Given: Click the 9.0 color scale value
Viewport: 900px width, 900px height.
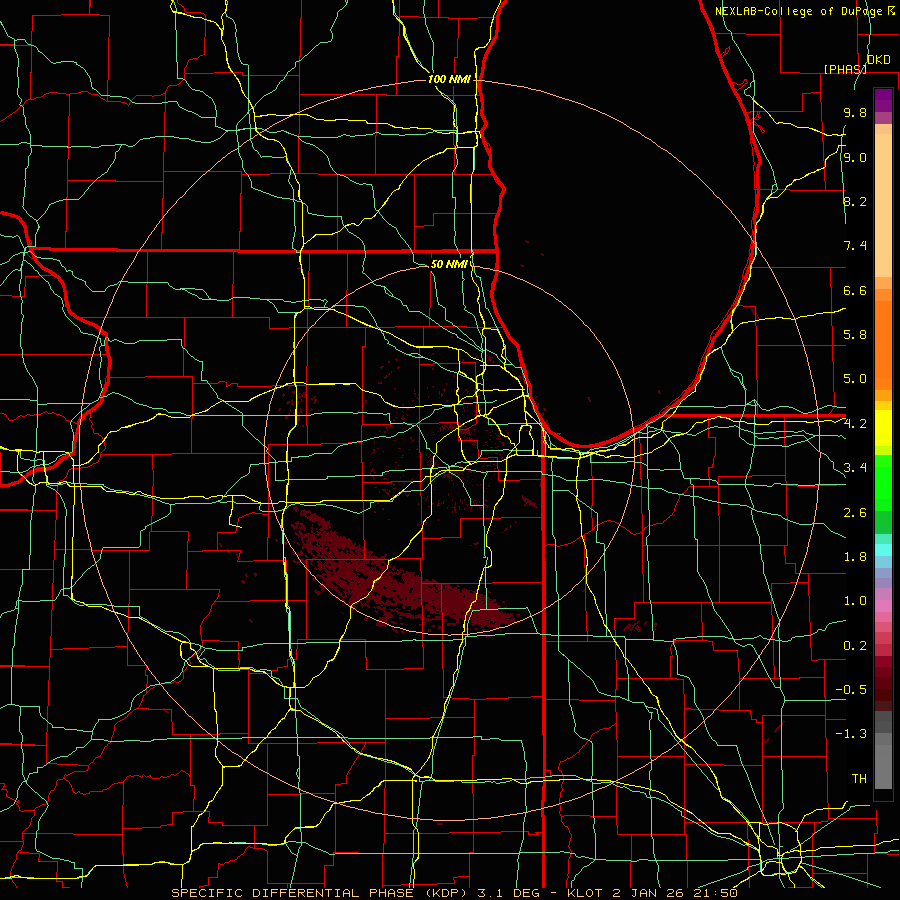Looking at the screenshot, I should click(855, 157).
